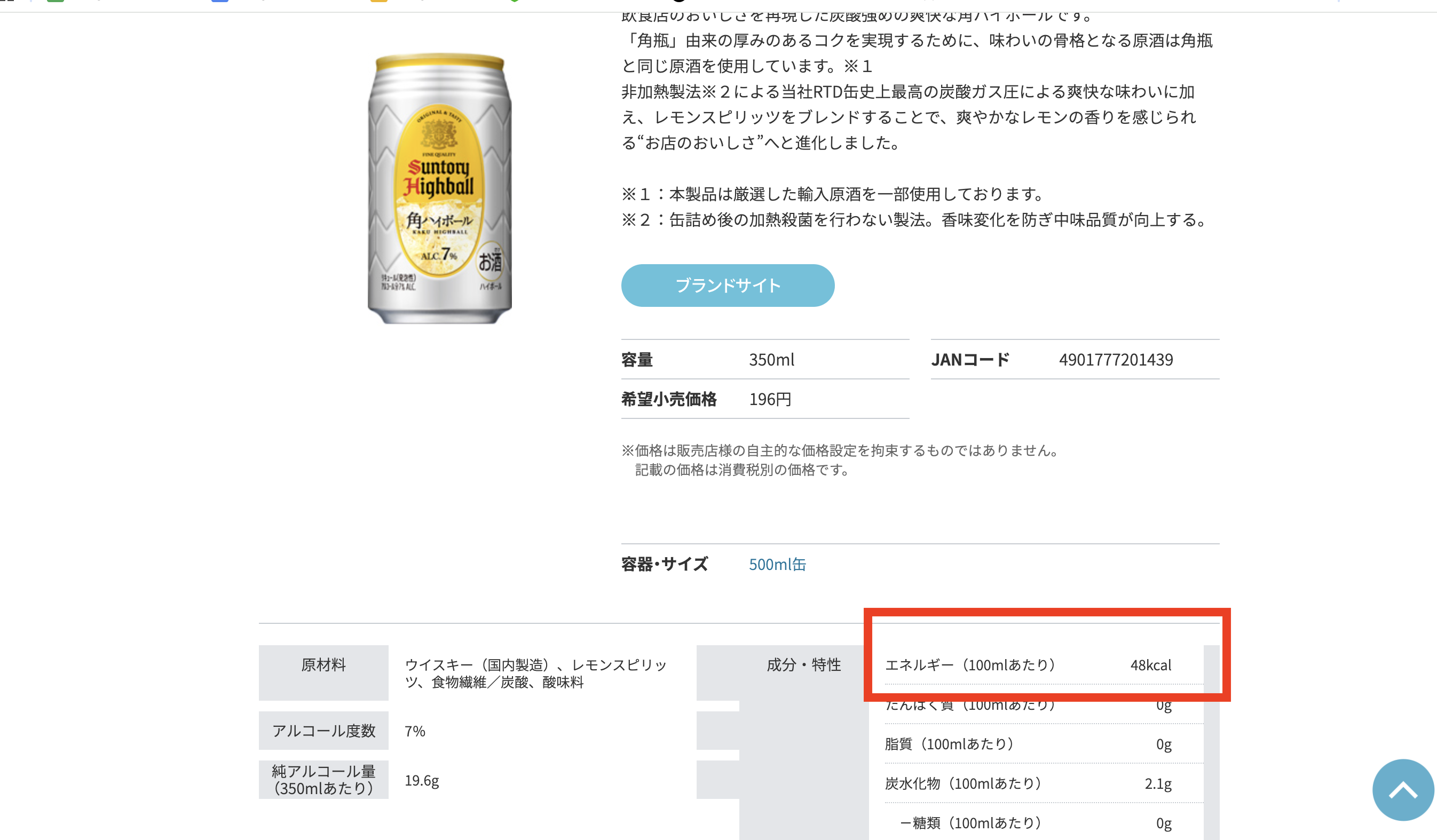
Task: Click the 7% alcohol content value
Action: pos(415,731)
